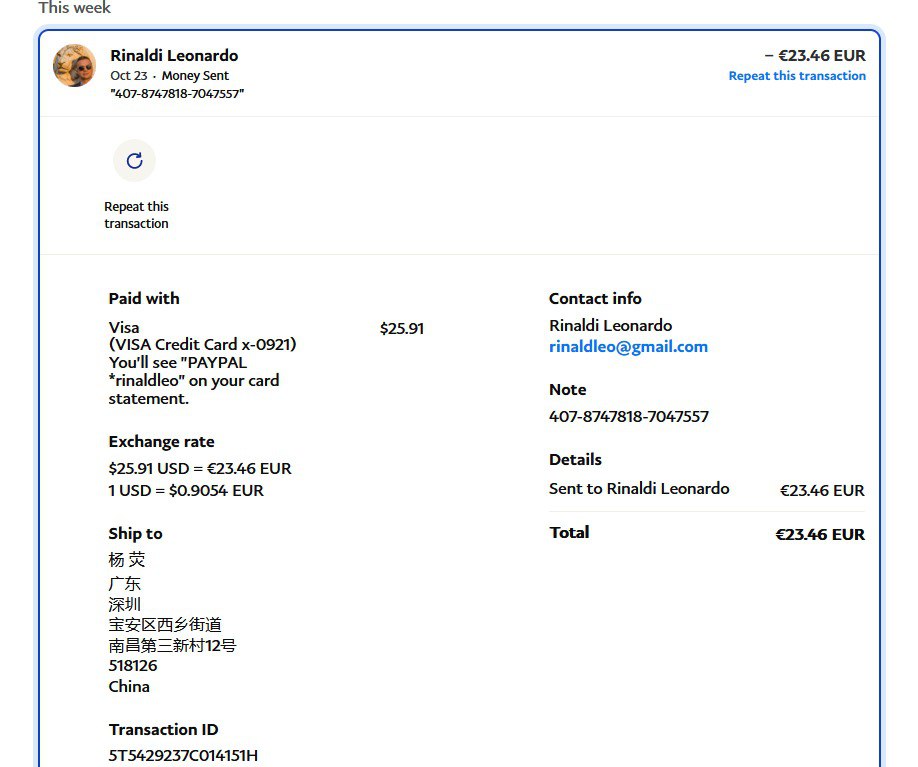This screenshot has height=767, width=918.
Task: Collapse the transaction via Rinaldi Leonardo header name
Action: (174, 56)
